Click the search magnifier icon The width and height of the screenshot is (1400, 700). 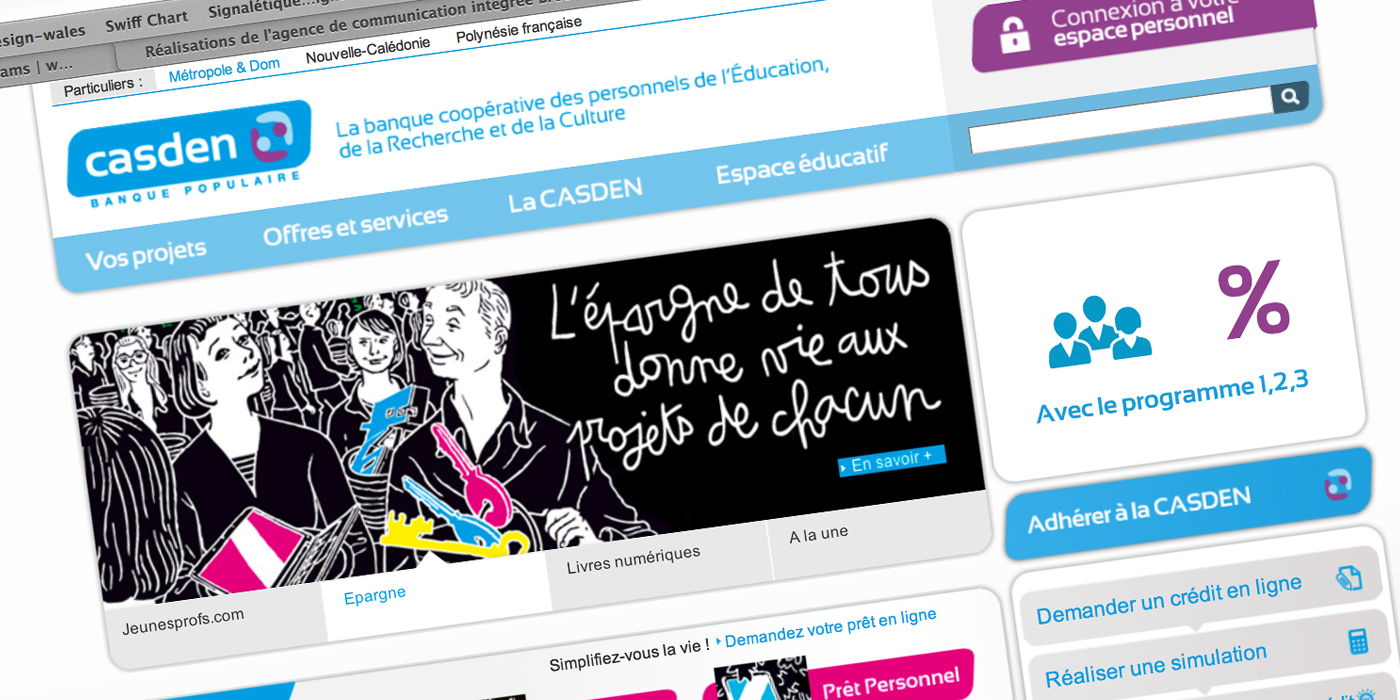coord(1290,97)
